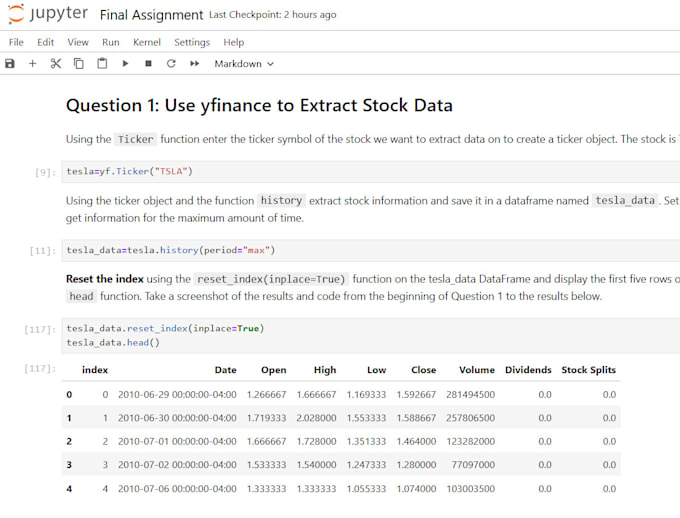This screenshot has height=518, width=680.
Task: Click the [9]: input prompt
Action: [45, 172]
